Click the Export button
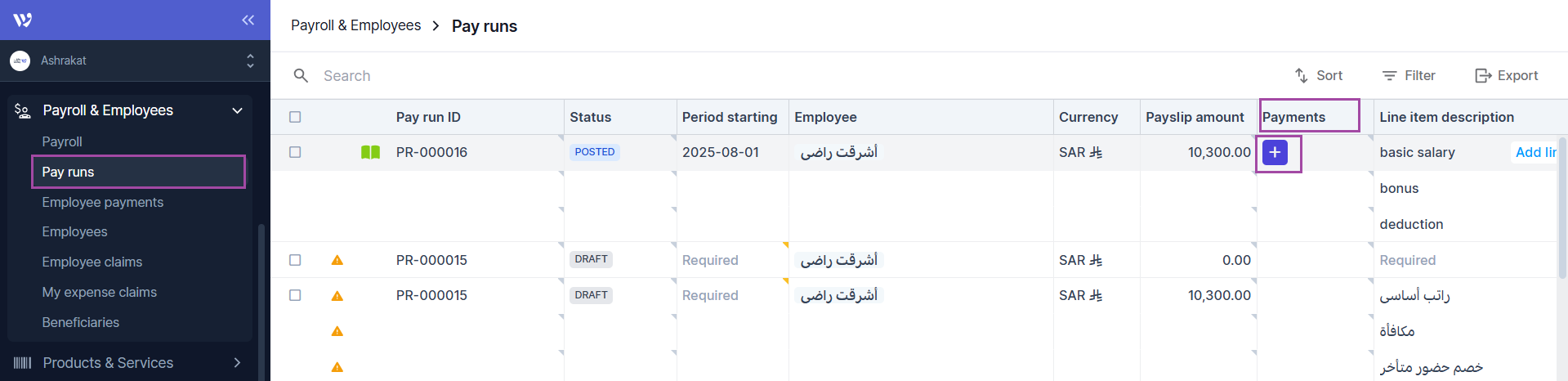Screen dimensions: 1568x381 coord(1506,75)
